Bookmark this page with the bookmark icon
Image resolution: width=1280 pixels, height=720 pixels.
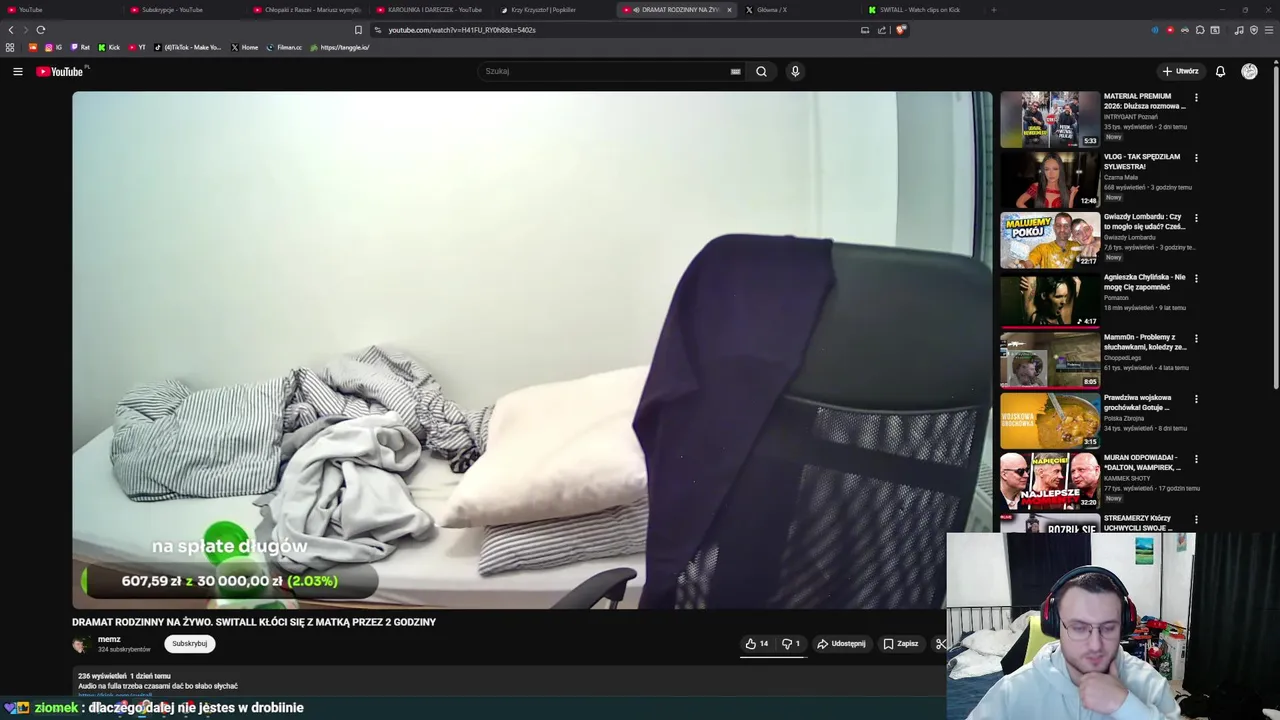coord(358,30)
